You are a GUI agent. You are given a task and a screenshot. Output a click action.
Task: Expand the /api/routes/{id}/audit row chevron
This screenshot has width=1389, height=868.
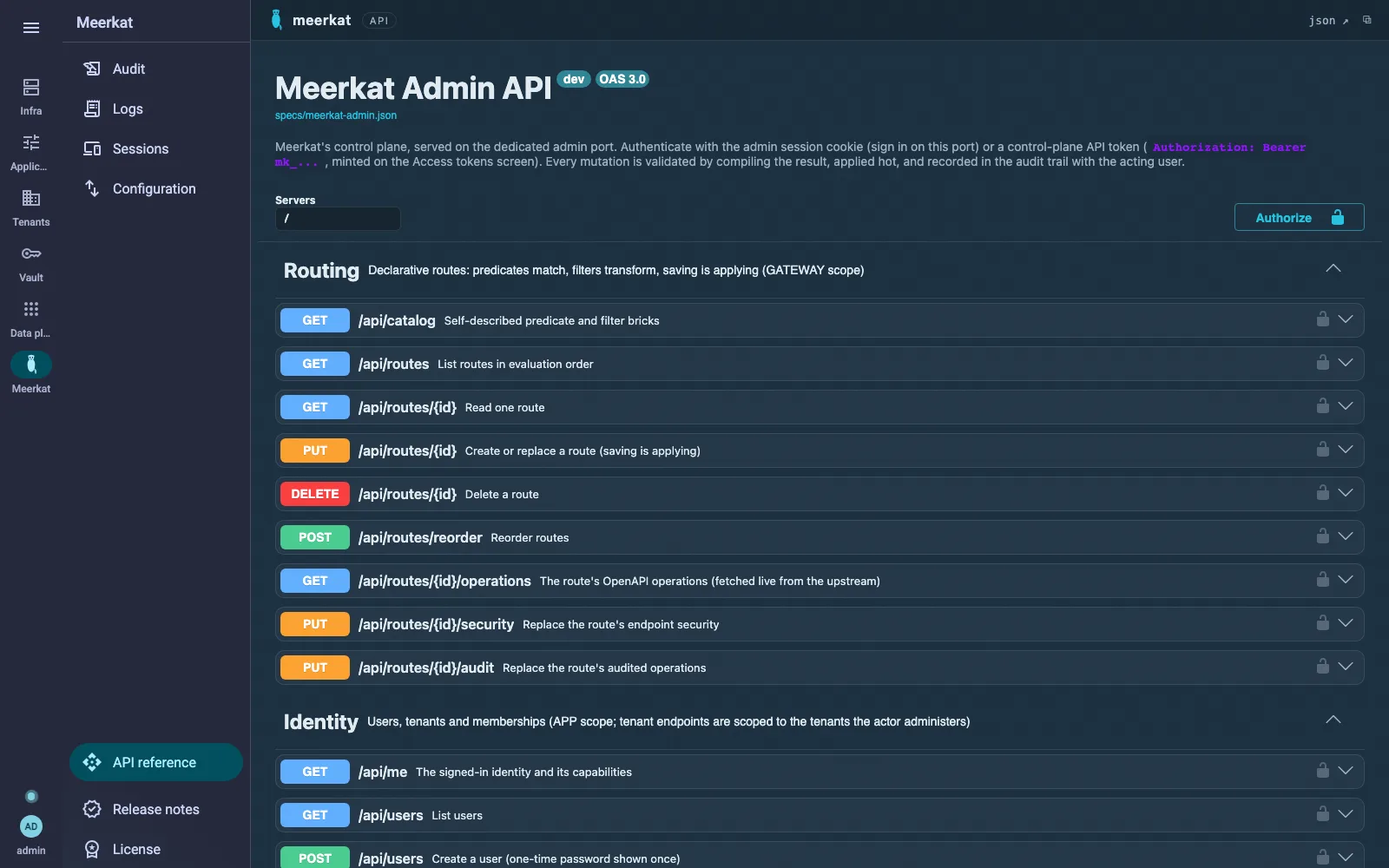coord(1346,667)
